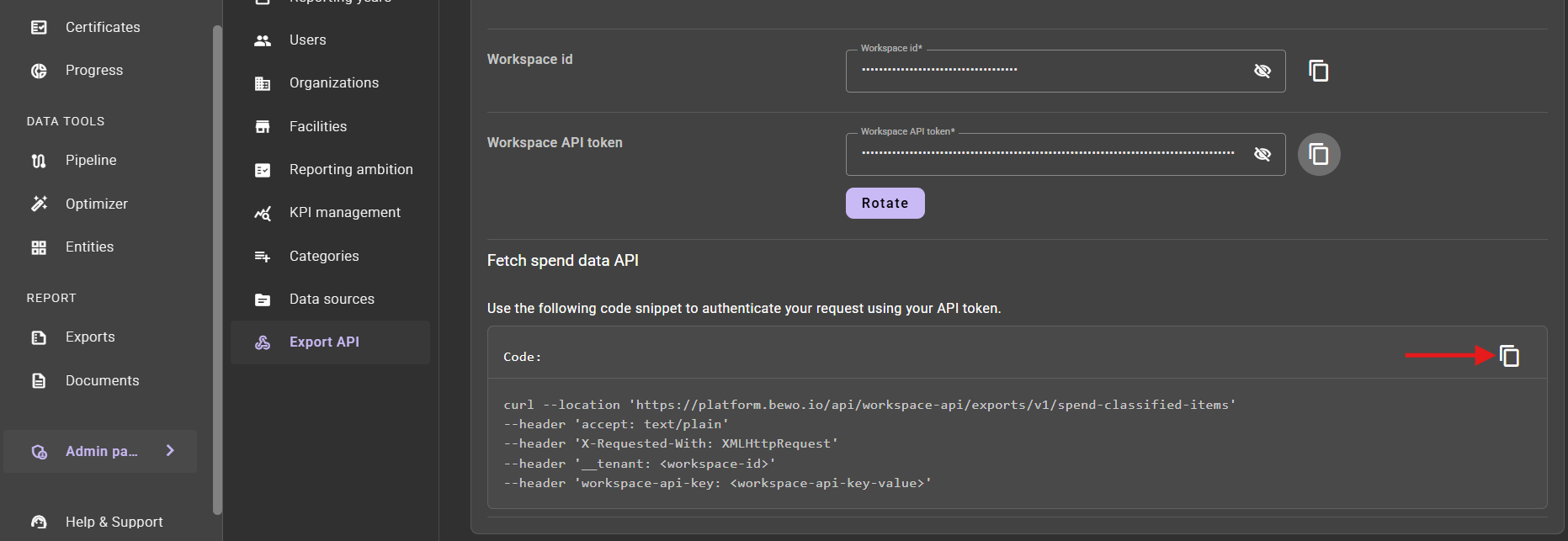This screenshot has width=1568, height=541.
Task: Click the KPI management chart icon
Action: pyautogui.click(x=263, y=213)
